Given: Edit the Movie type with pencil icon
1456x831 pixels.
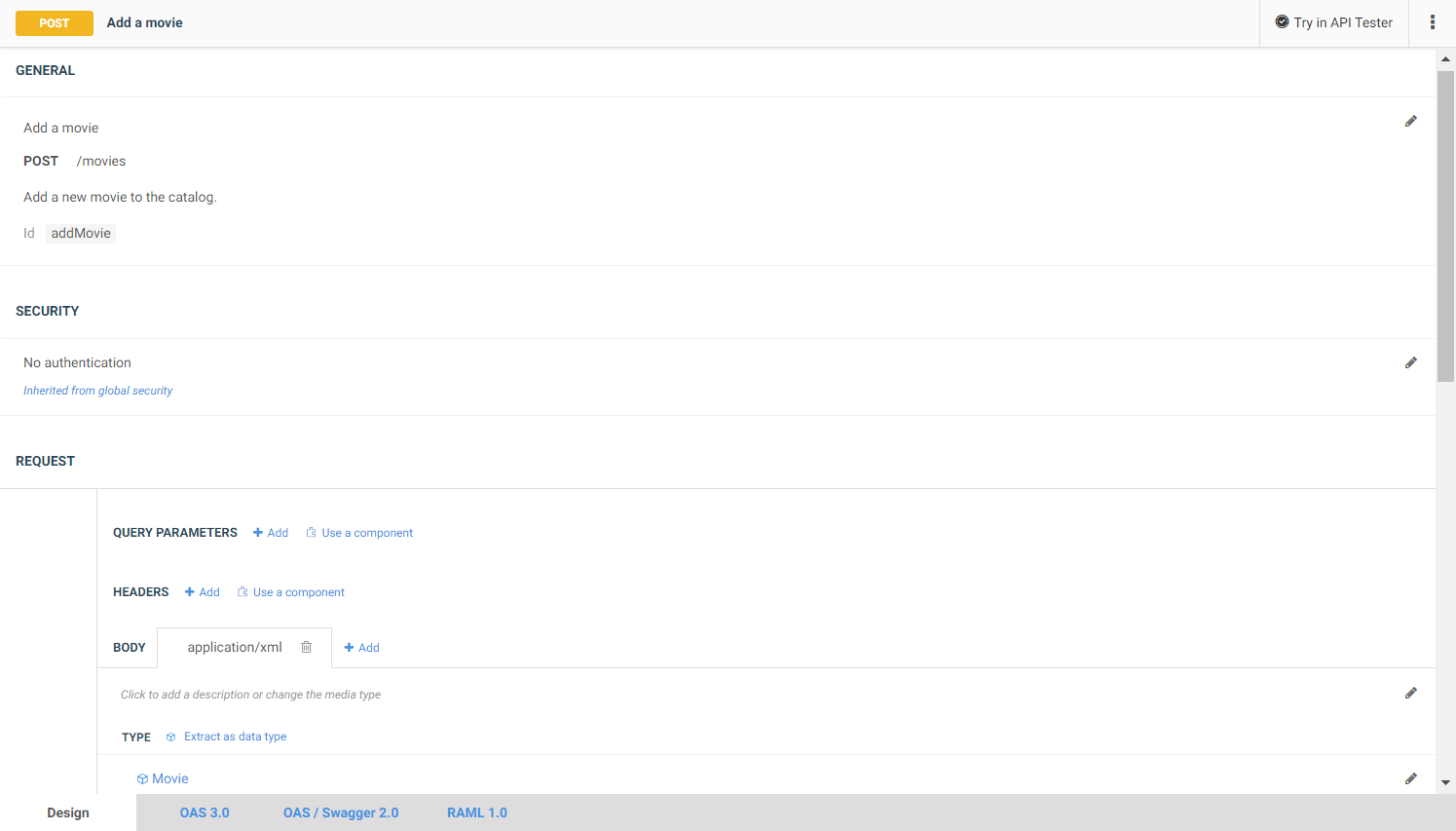Looking at the screenshot, I should 1410,779.
